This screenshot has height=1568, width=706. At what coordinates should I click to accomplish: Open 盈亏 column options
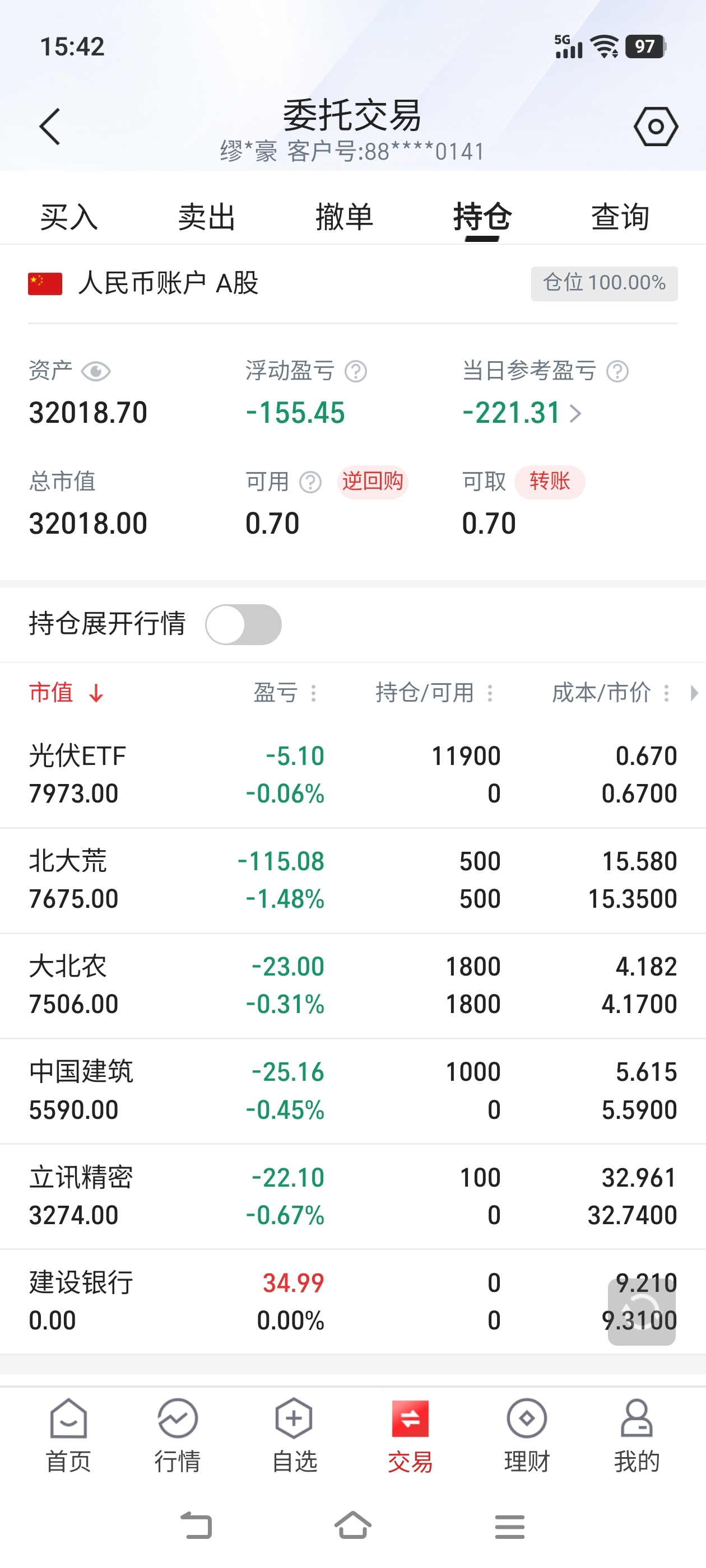pyautogui.click(x=314, y=693)
